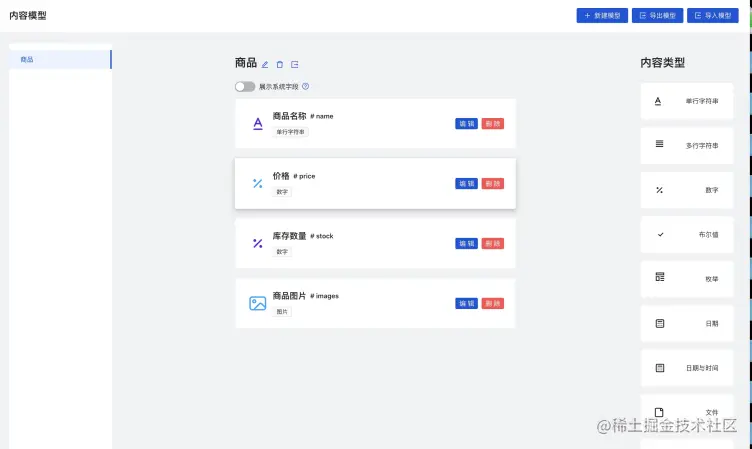Click the percent icon in 数字 type card

(x=659, y=190)
